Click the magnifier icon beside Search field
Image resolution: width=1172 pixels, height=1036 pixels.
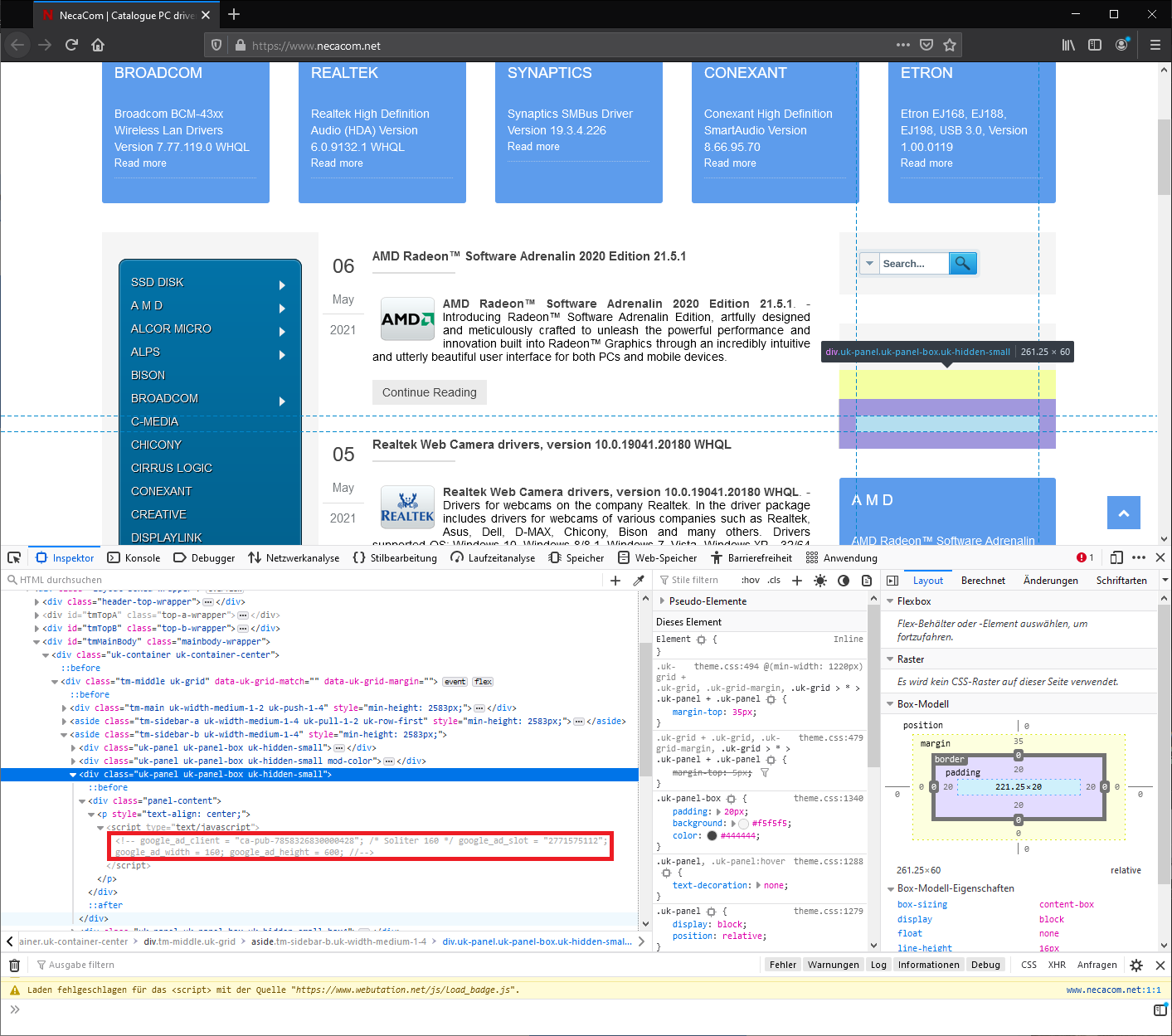tap(962, 263)
